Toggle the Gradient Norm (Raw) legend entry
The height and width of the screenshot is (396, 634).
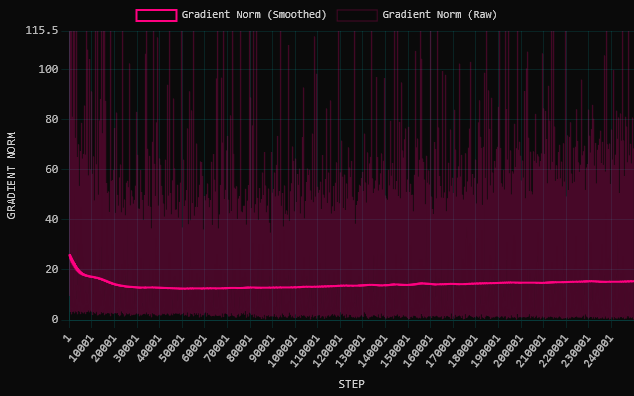[417, 15]
